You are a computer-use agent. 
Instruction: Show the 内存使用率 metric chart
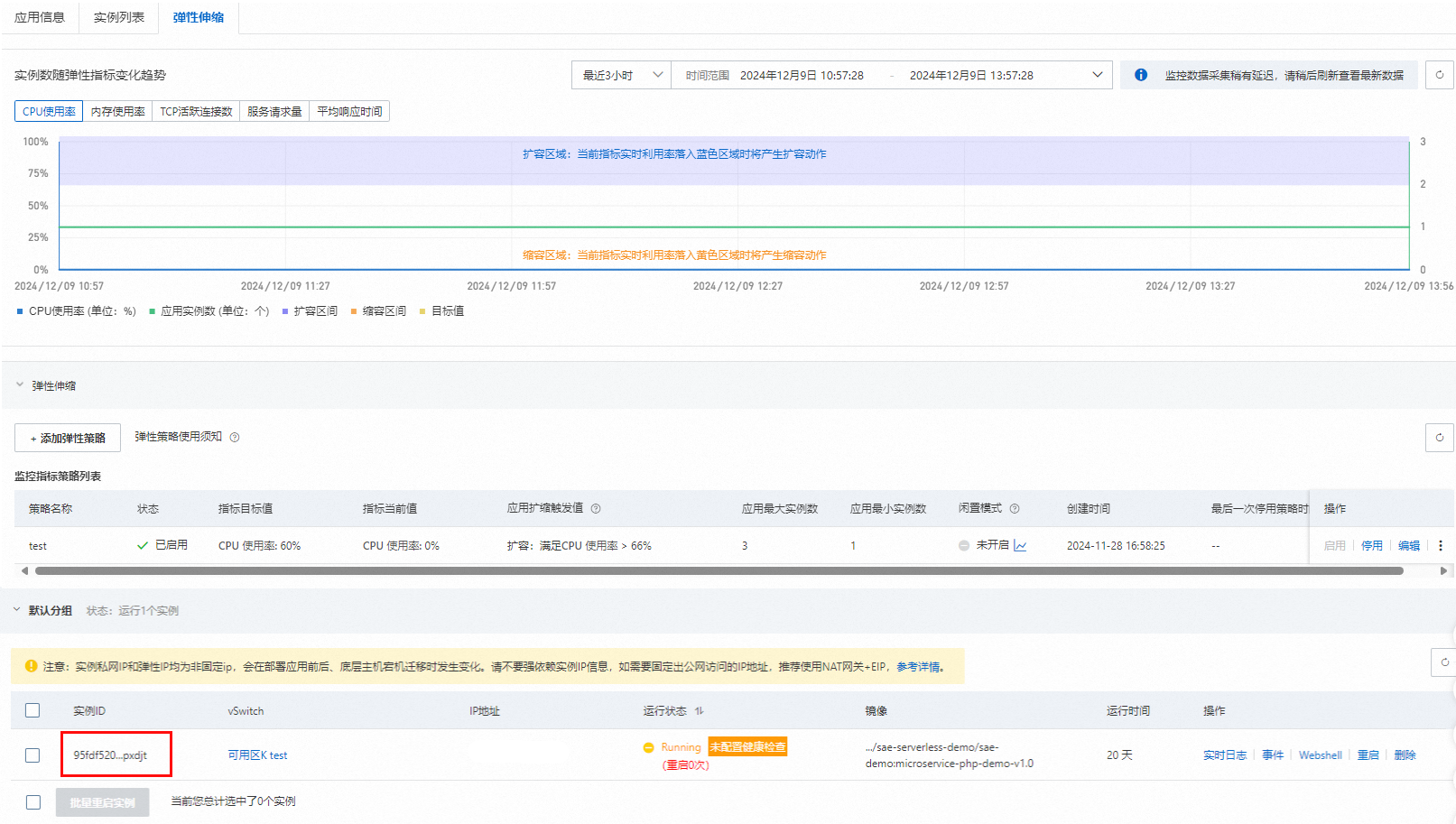(x=117, y=111)
